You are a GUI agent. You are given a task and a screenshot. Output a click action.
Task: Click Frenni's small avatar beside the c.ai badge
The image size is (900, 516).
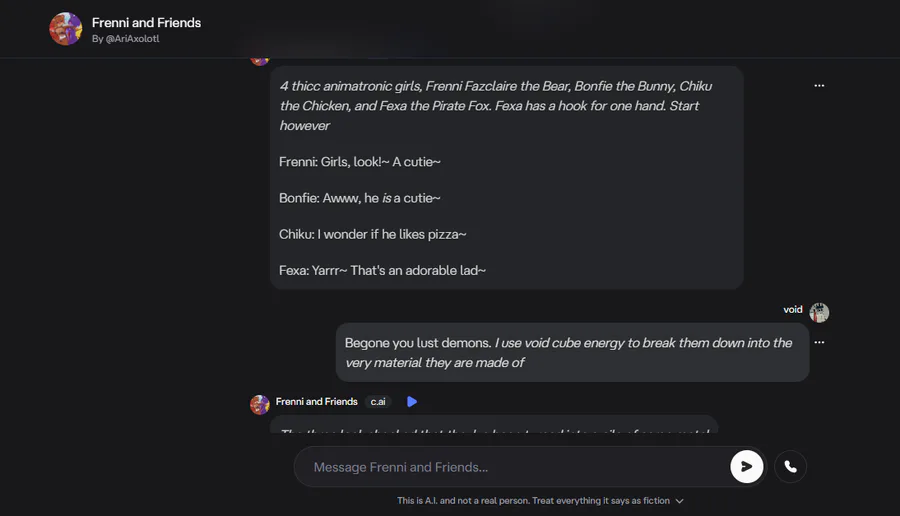click(260, 403)
